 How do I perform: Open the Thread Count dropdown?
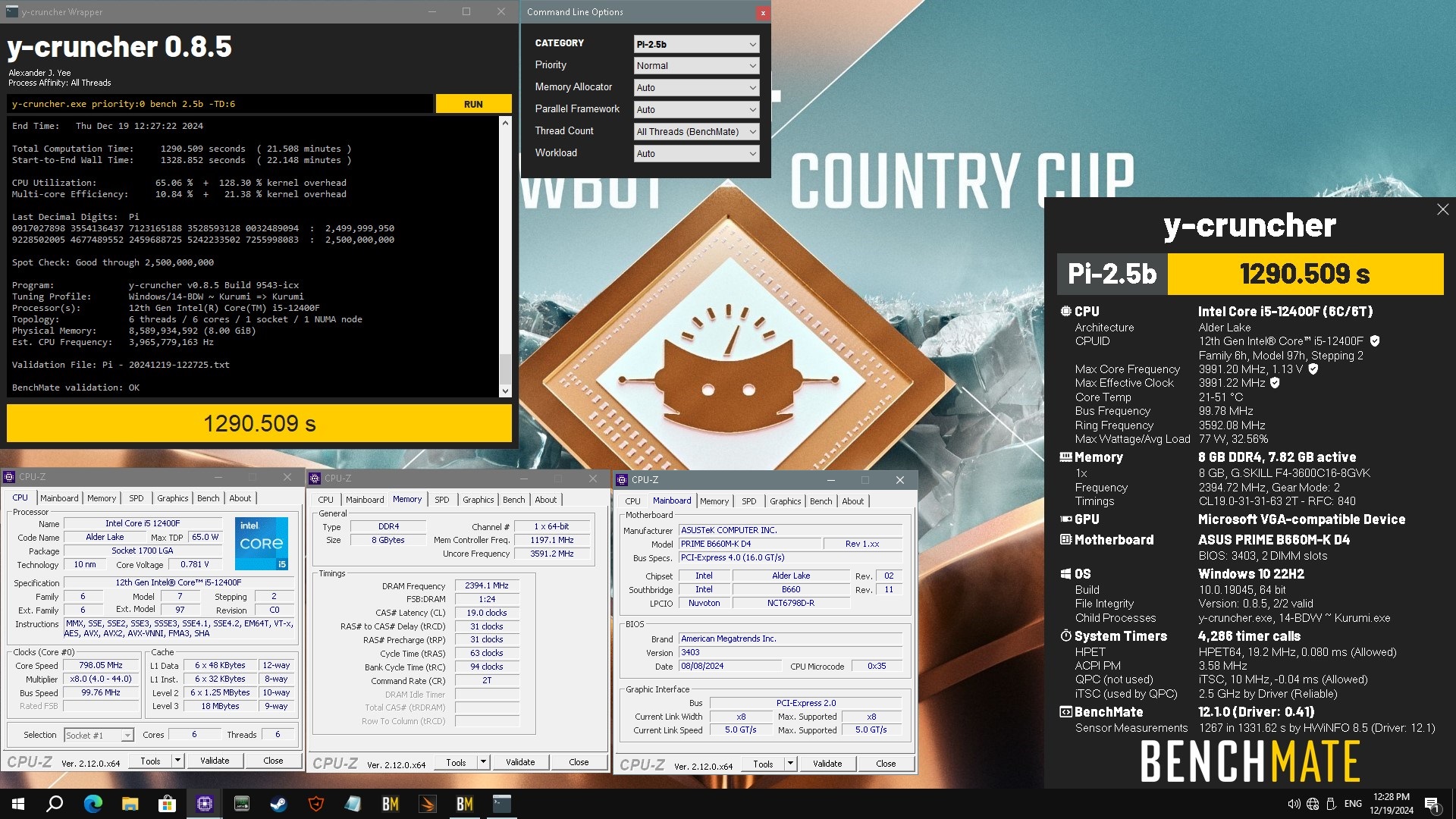pos(696,132)
